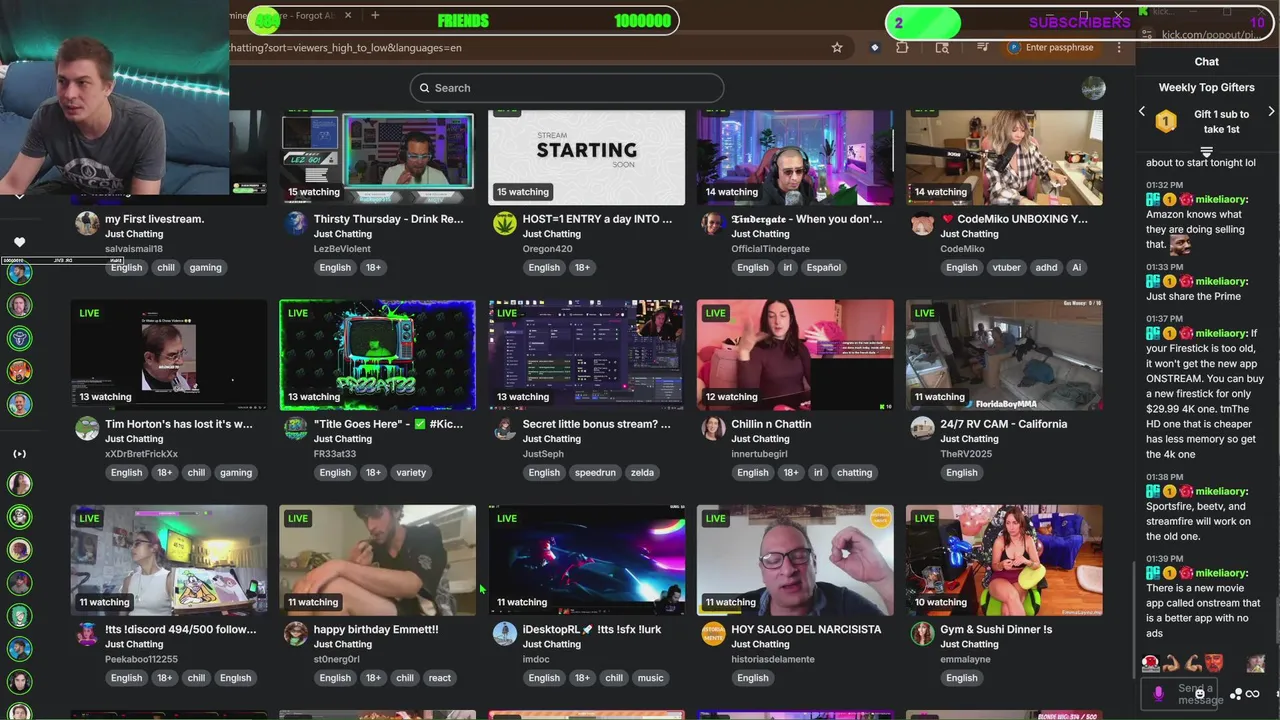Open stream title 'happy birthday Emmett!!'

376,629
